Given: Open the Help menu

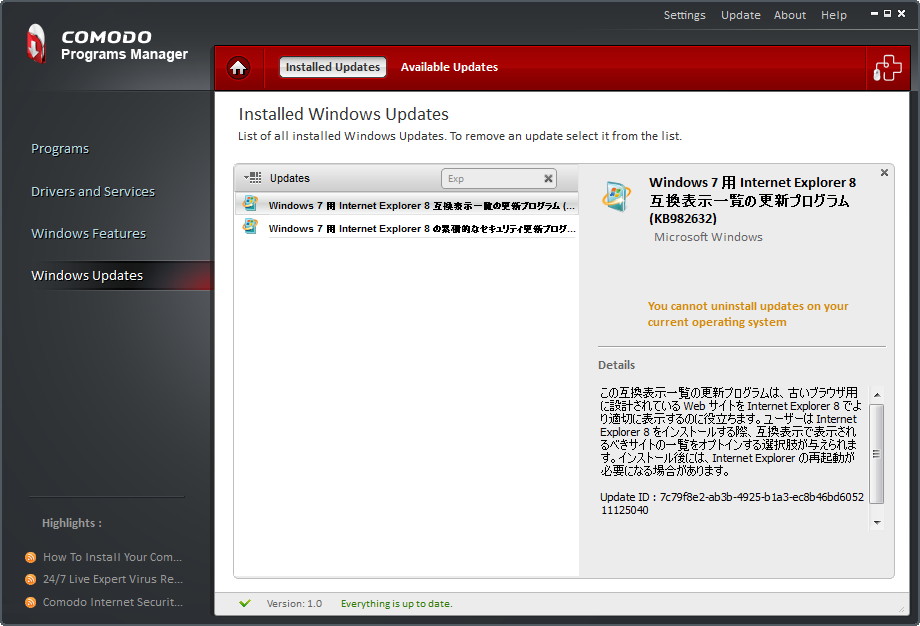Looking at the screenshot, I should pyautogui.click(x=833, y=15).
